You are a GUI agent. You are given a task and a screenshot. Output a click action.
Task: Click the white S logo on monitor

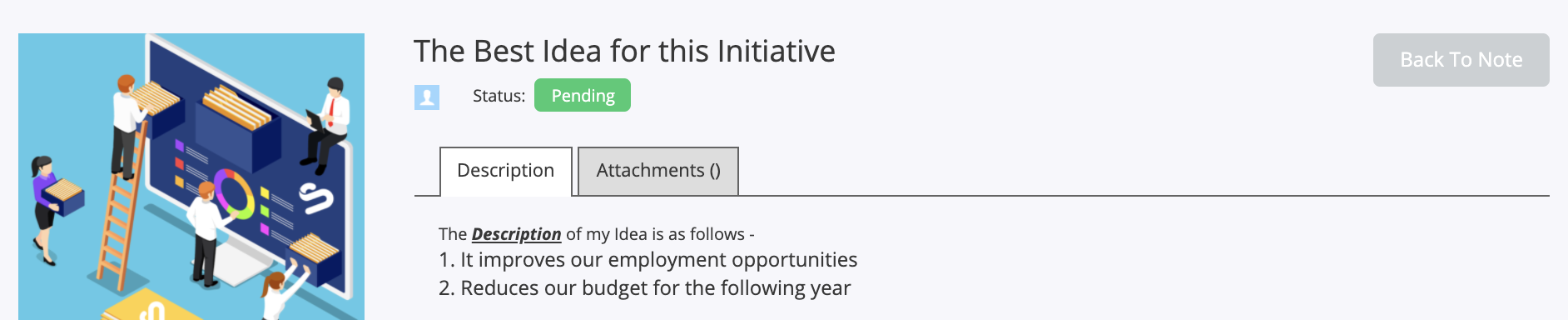pyautogui.click(x=315, y=198)
